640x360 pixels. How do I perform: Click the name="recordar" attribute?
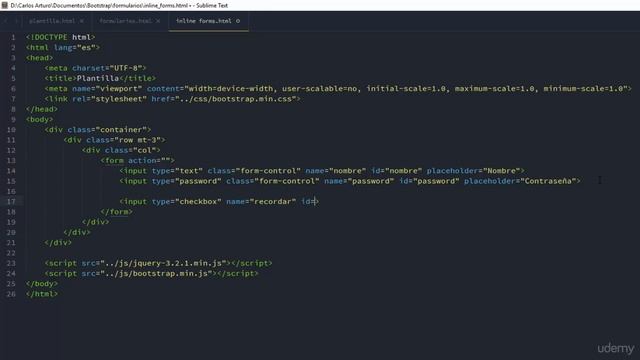[261, 201]
